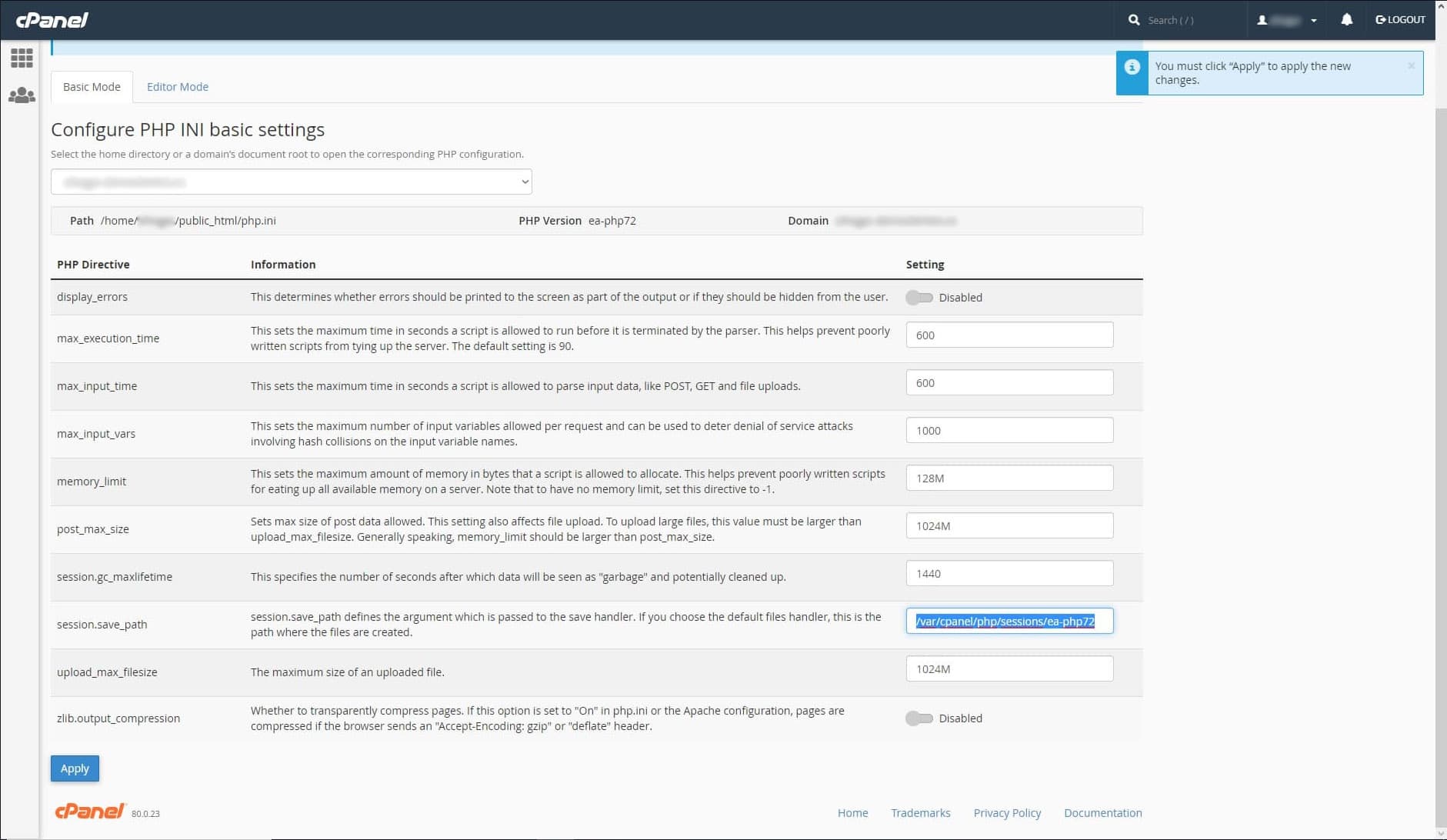
Task: Select the Basic Mode tab
Action: [x=92, y=87]
